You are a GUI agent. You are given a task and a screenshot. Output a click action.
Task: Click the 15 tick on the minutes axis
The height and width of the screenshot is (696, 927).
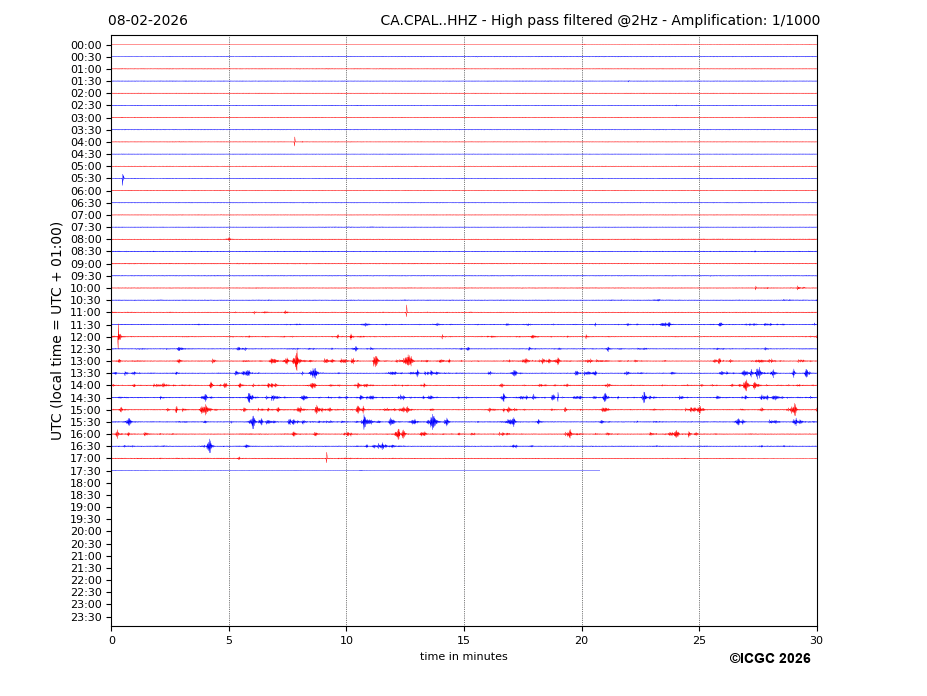[464, 640]
